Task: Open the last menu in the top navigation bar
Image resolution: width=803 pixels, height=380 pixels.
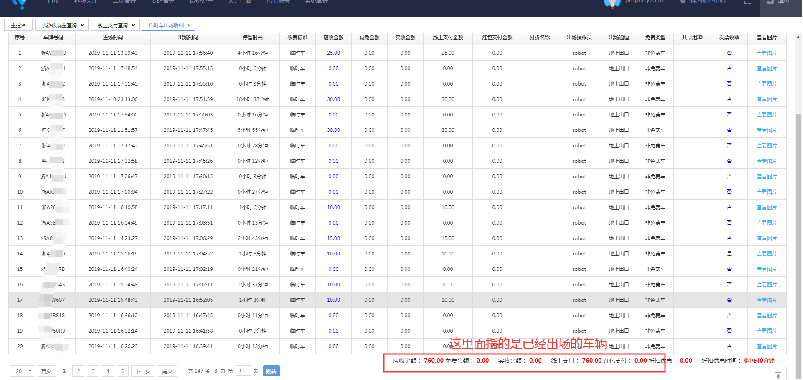Action: (x=316, y=2)
